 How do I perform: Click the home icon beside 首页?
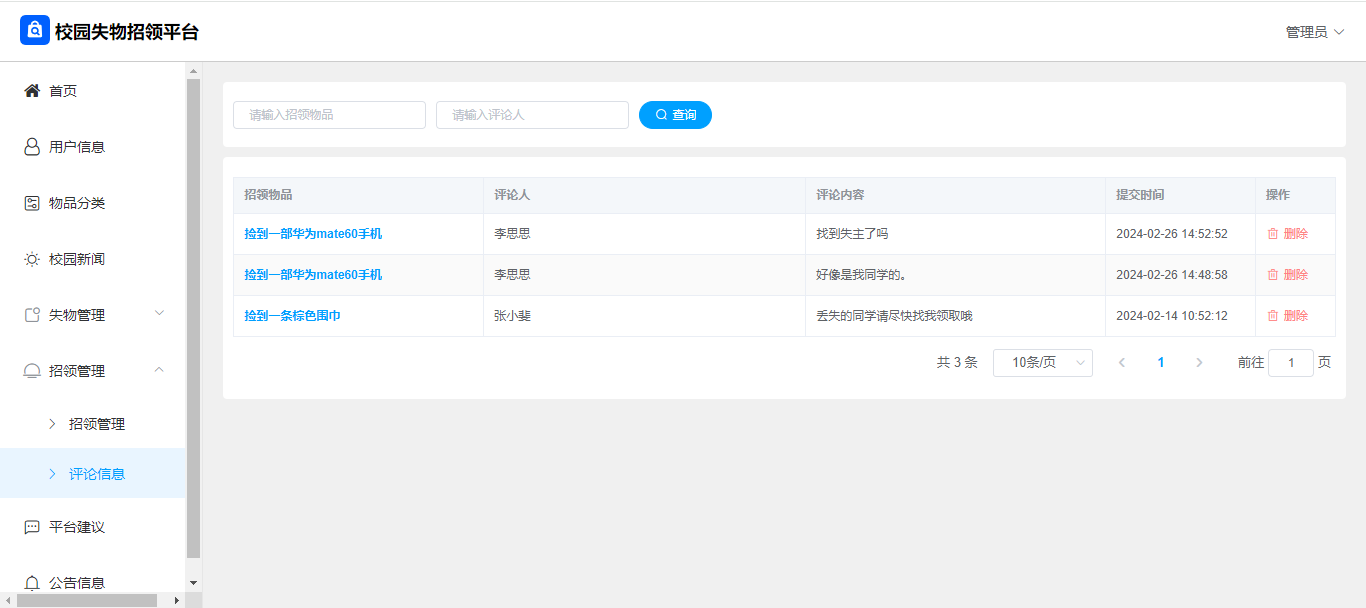click(32, 91)
